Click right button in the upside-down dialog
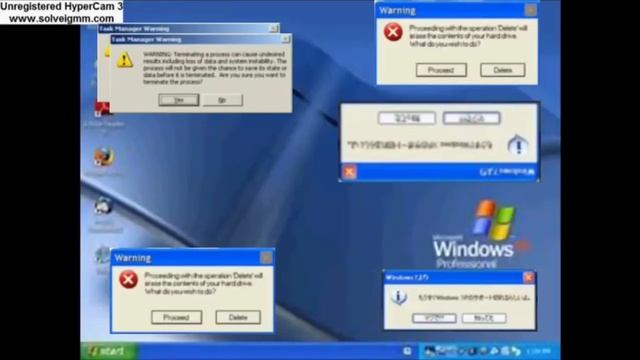The image size is (640, 360). click(x=471, y=118)
